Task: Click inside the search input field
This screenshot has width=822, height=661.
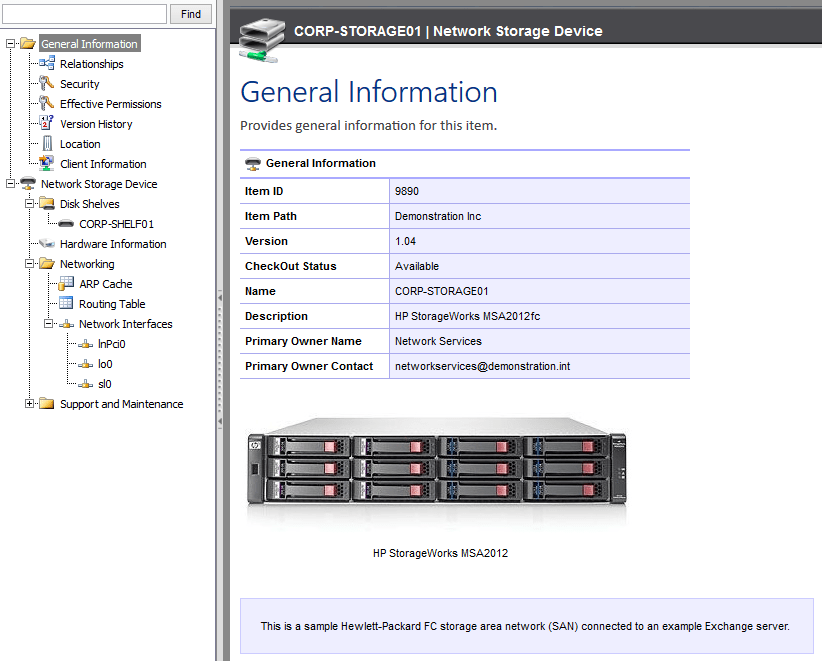Action: pyautogui.click(x=85, y=13)
